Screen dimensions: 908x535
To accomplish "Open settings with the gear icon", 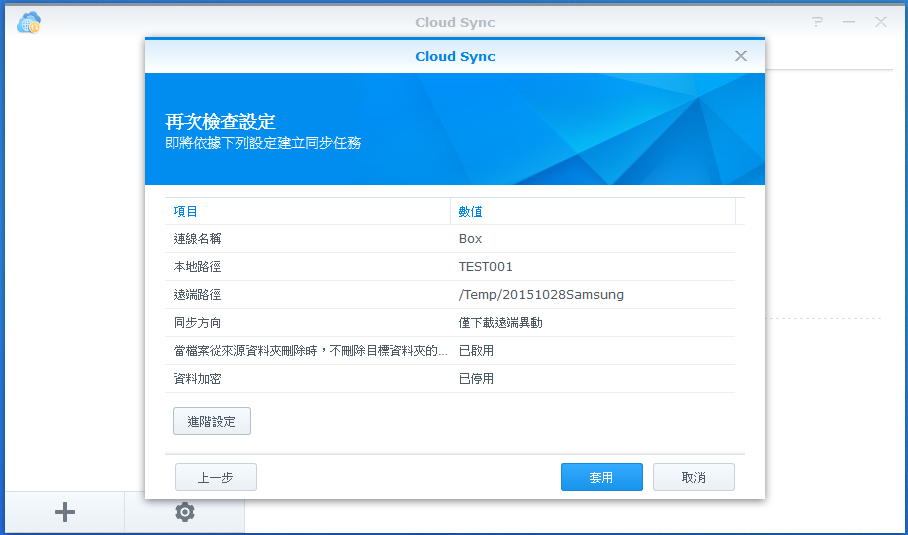I will pos(185,512).
